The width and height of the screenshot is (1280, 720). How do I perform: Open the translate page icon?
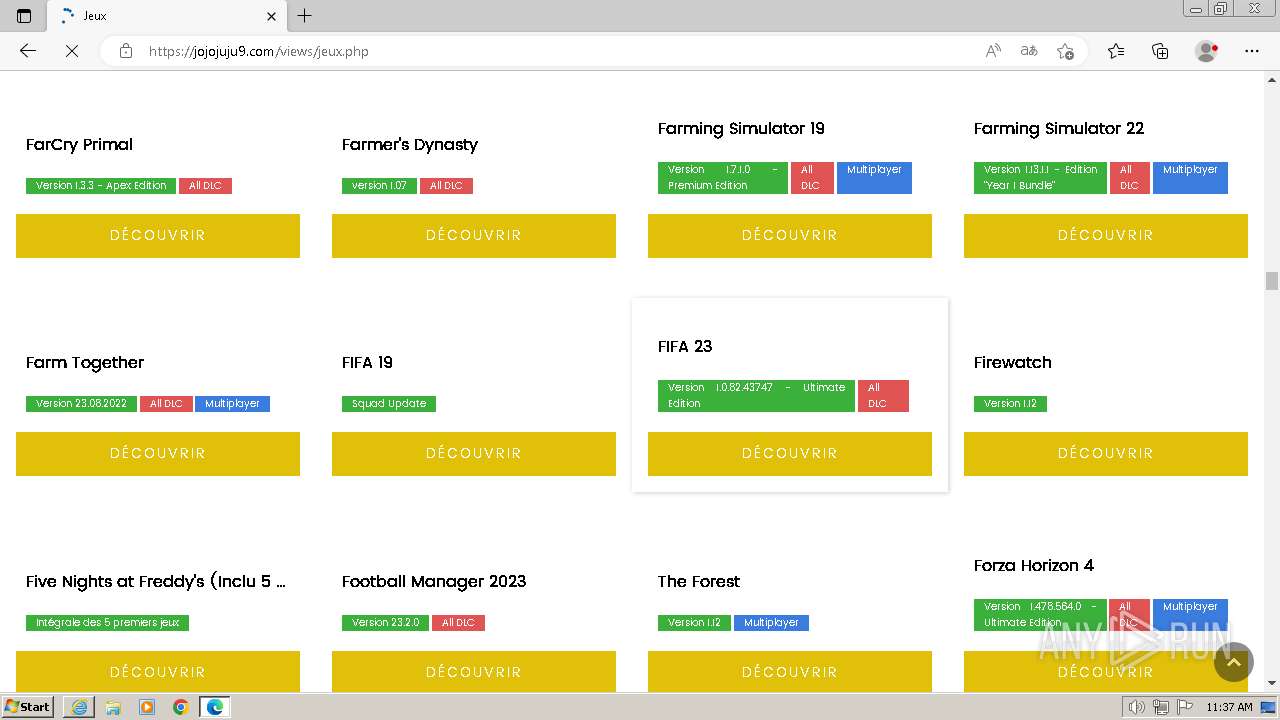tap(1029, 51)
